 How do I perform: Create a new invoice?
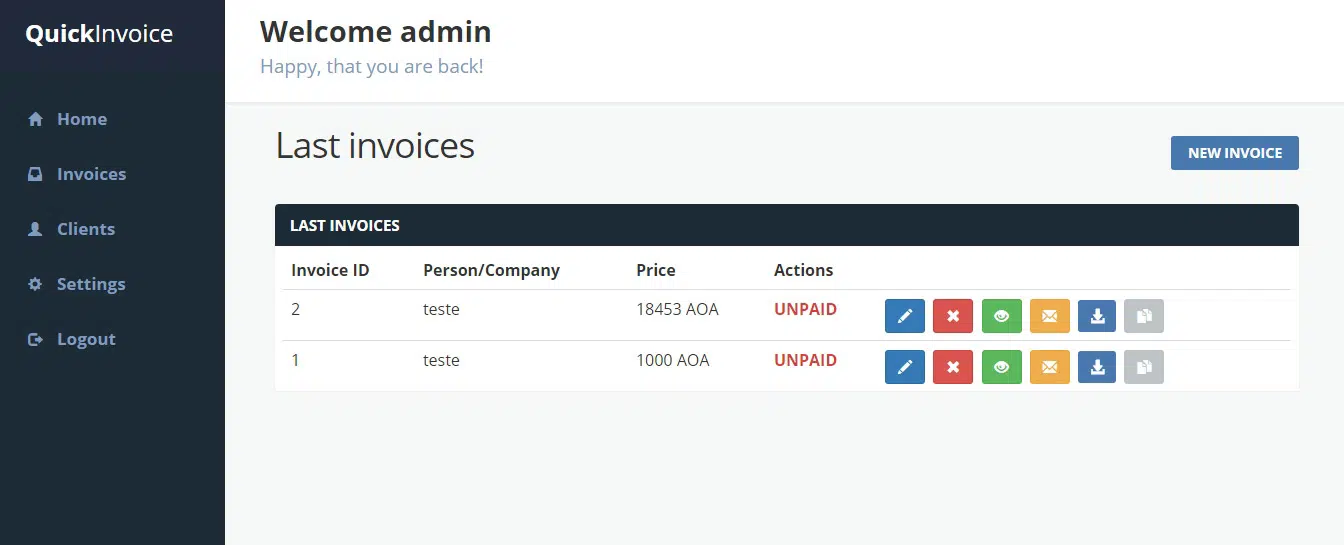point(1234,153)
